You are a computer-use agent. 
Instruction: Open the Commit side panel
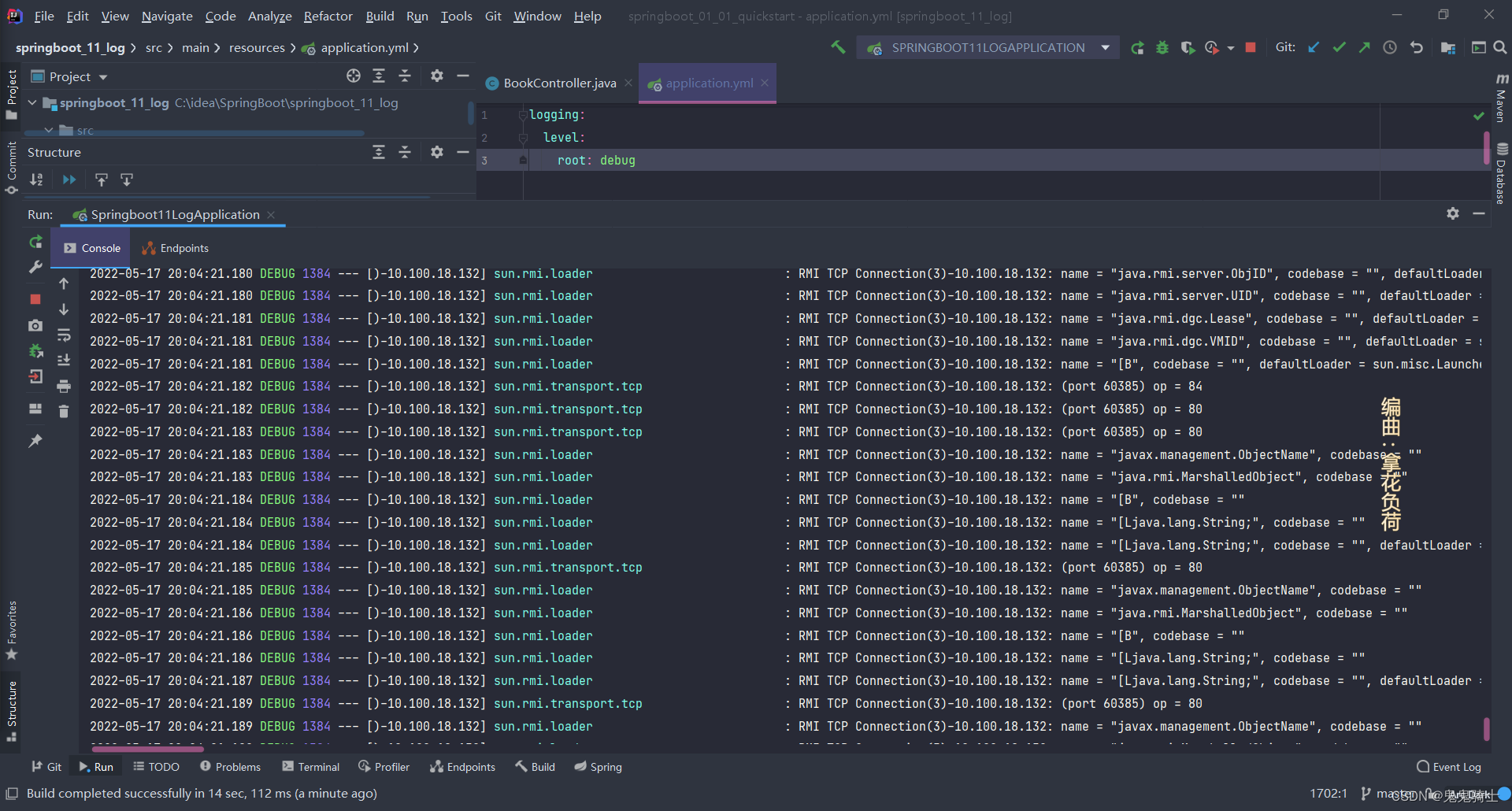(x=11, y=168)
